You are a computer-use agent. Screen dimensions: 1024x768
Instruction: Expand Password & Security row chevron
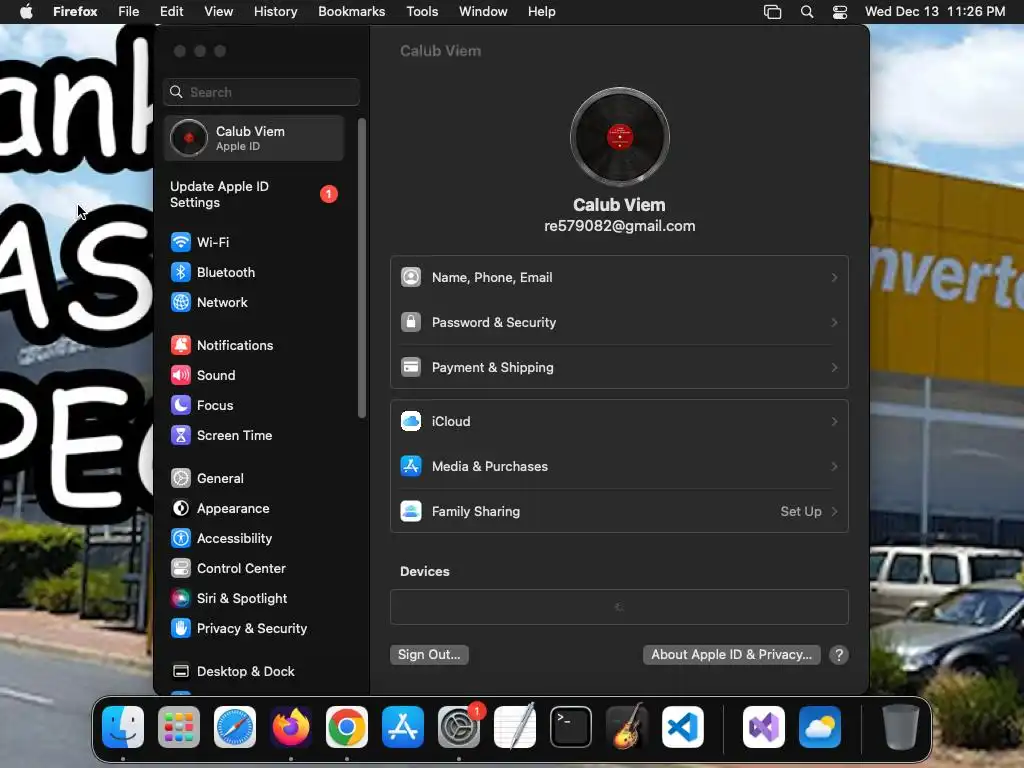pos(835,323)
